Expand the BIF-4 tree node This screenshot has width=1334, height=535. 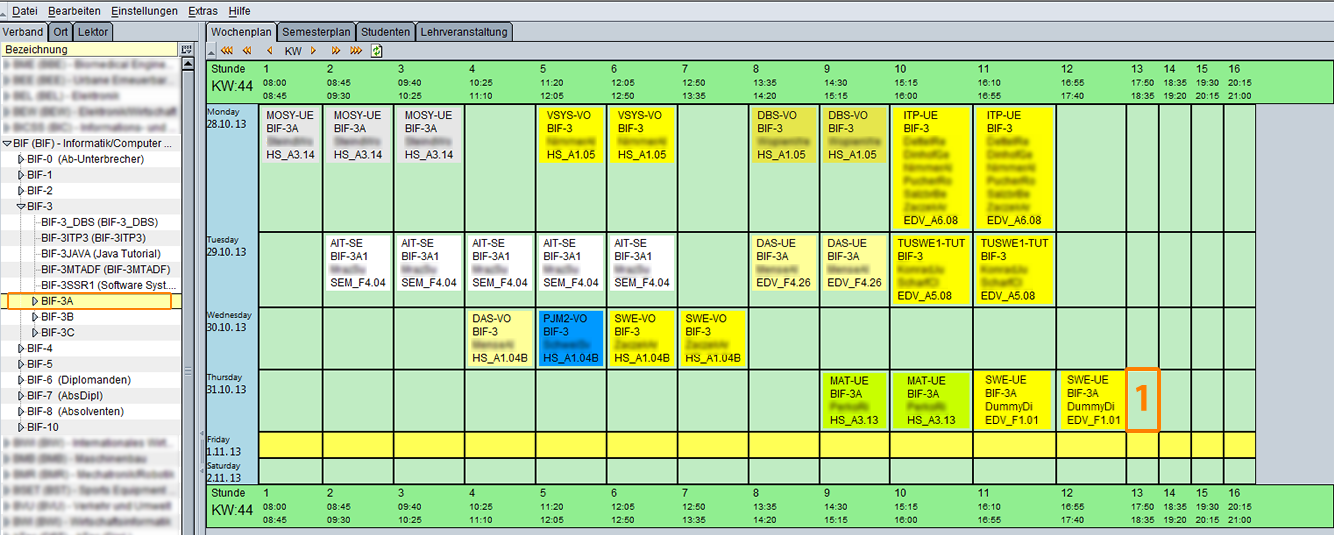point(21,348)
